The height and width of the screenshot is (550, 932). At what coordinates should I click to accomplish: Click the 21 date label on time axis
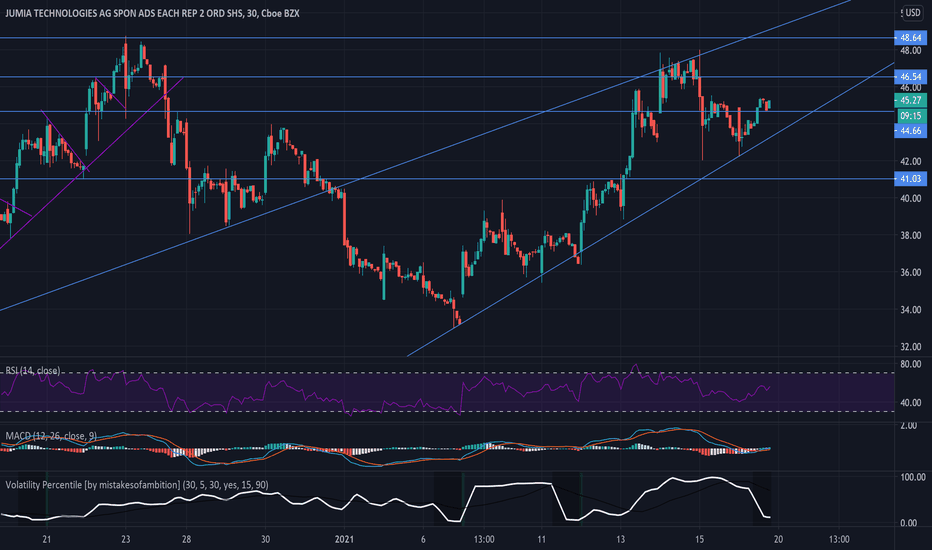click(46, 540)
